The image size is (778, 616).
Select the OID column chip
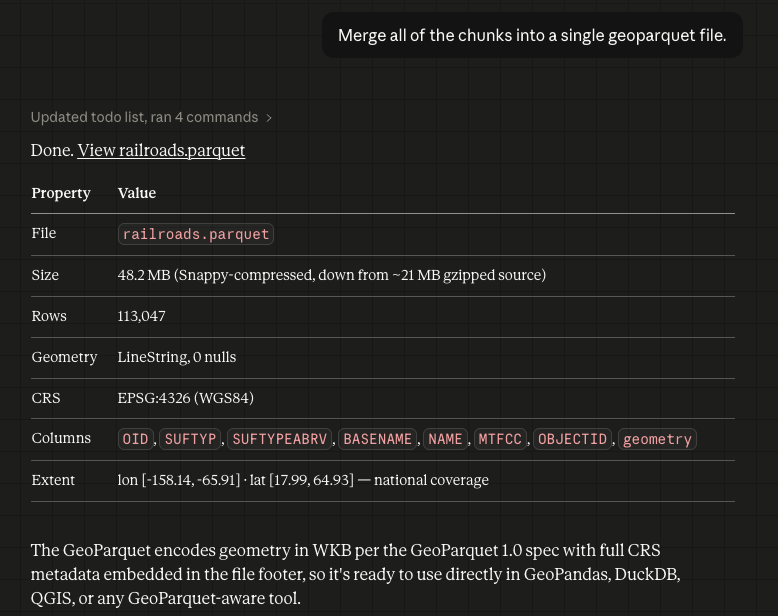click(x=136, y=439)
